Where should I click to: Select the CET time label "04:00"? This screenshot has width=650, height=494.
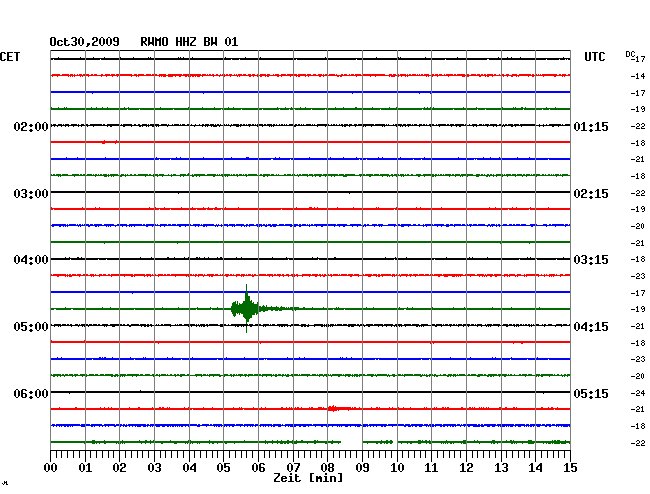pos(31,260)
